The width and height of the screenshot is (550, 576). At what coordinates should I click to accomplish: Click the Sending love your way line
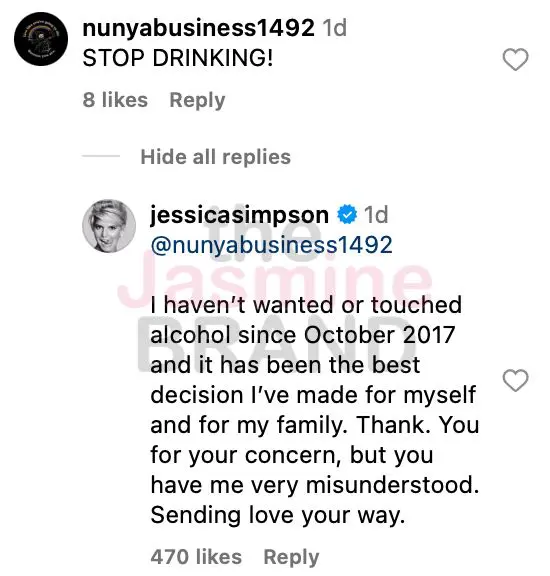click(278, 515)
